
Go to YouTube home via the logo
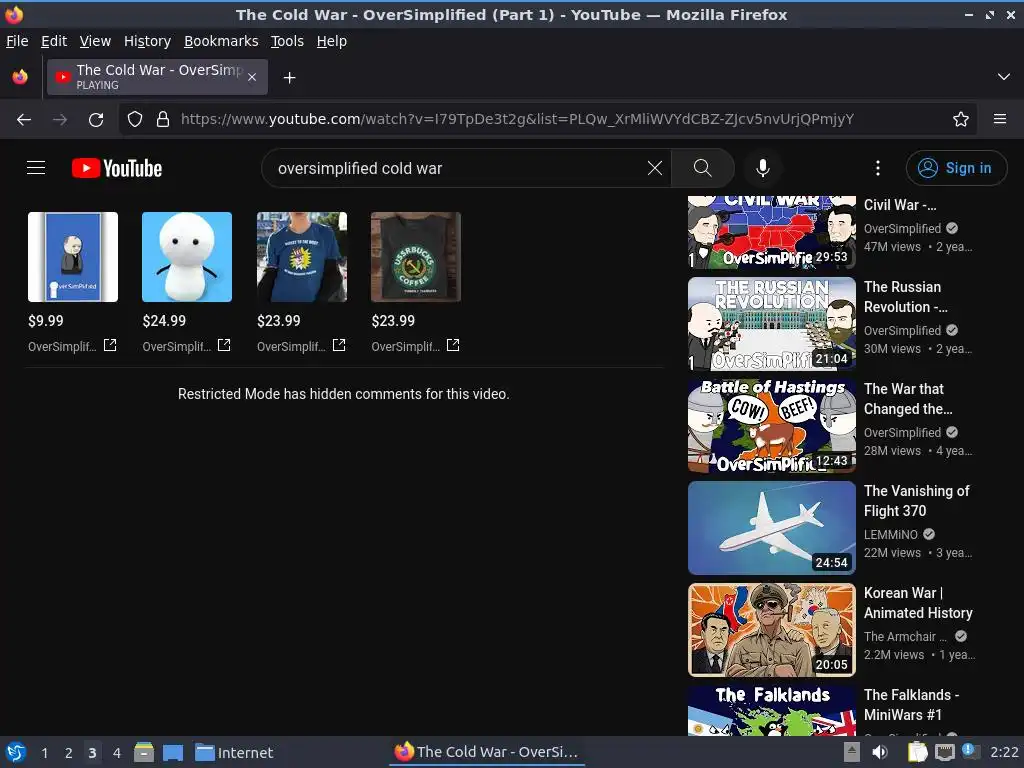tap(117, 168)
